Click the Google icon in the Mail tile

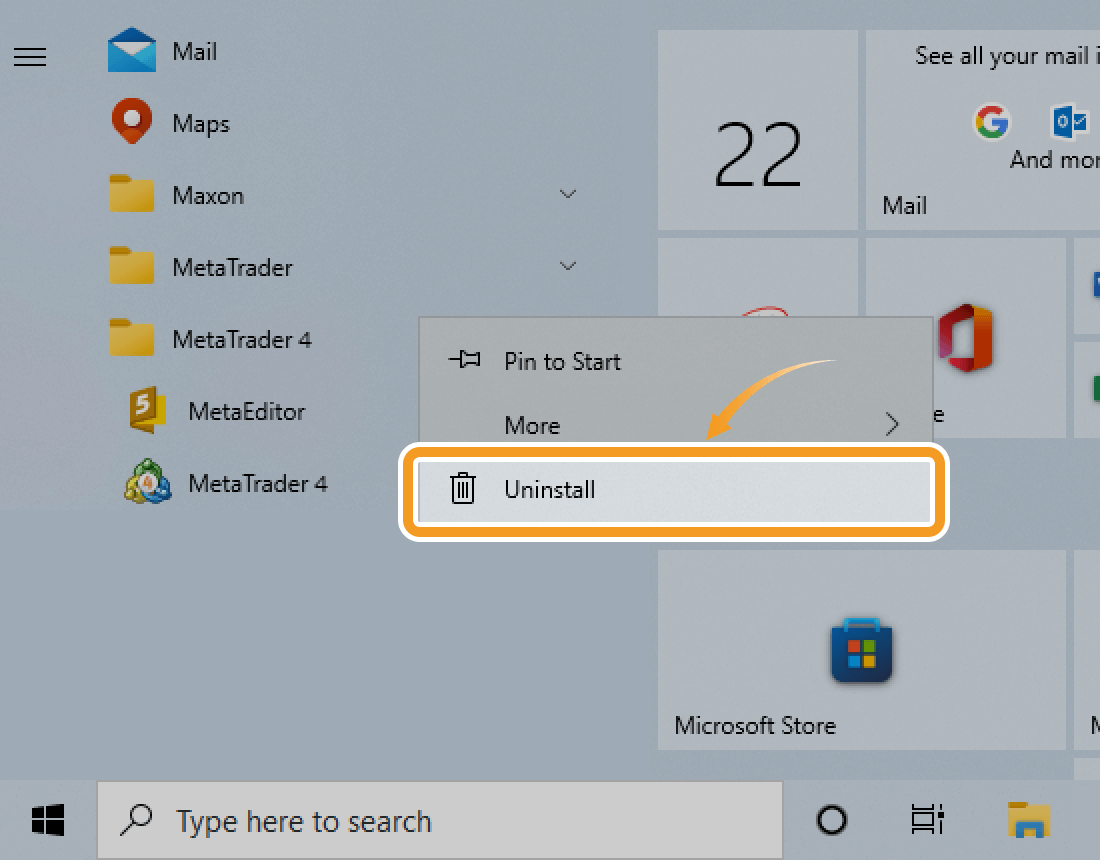(991, 122)
